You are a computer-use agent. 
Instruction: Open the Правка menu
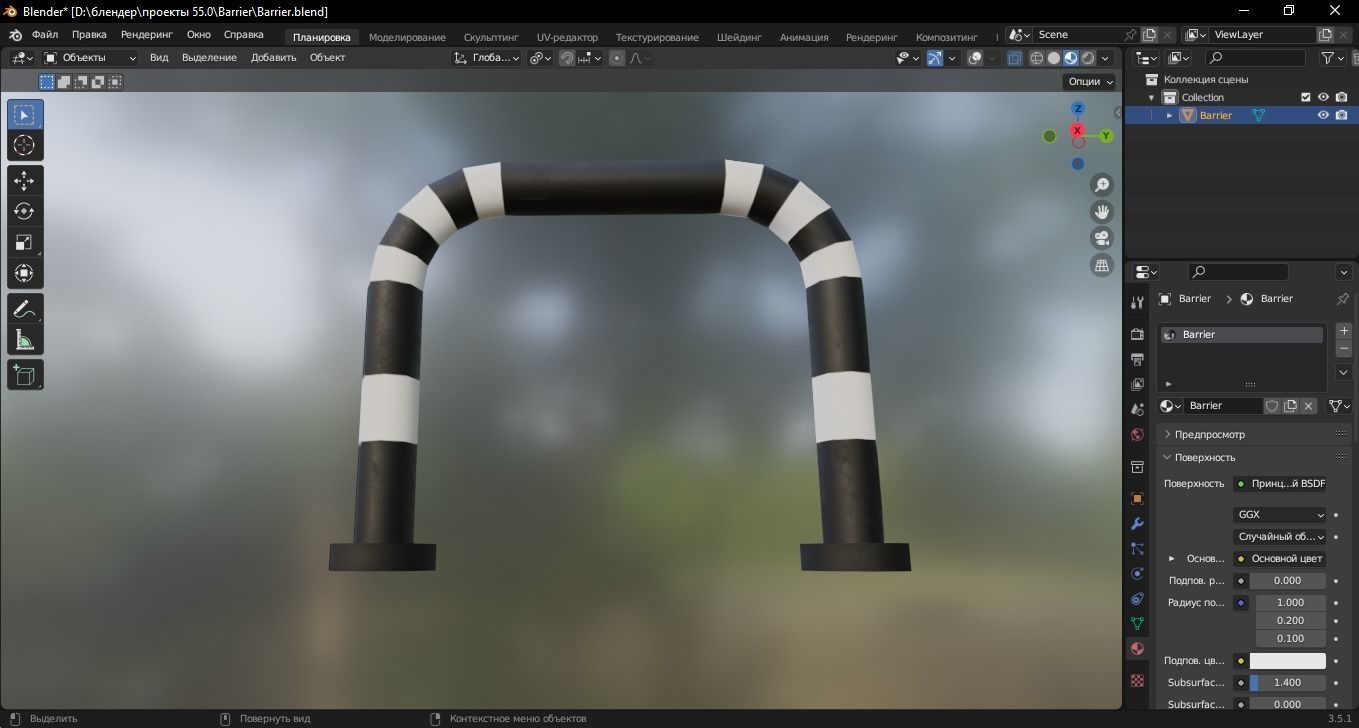pyautogui.click(x=89, y=35)
